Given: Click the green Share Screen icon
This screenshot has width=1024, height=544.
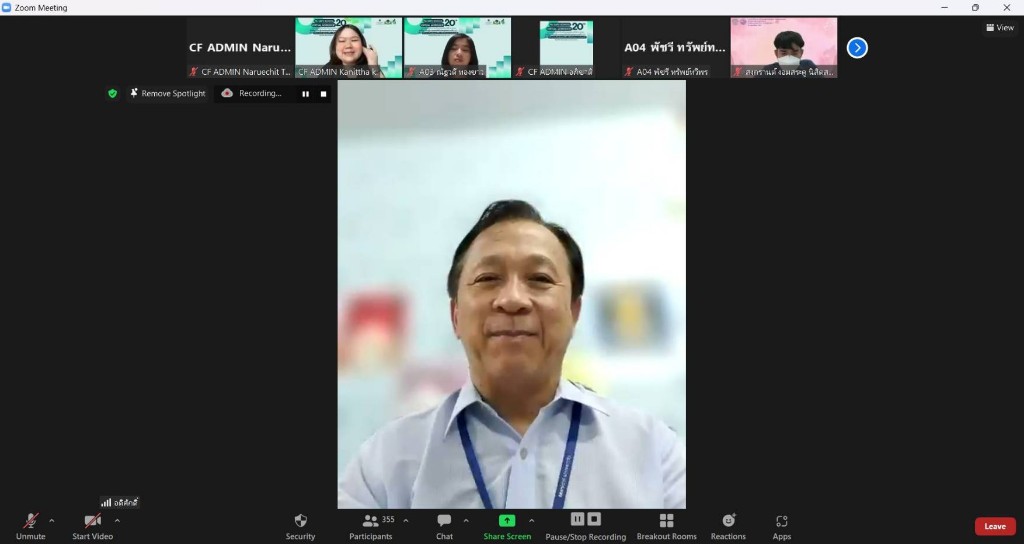Looking at the screenshot, I should click(507, 520).
